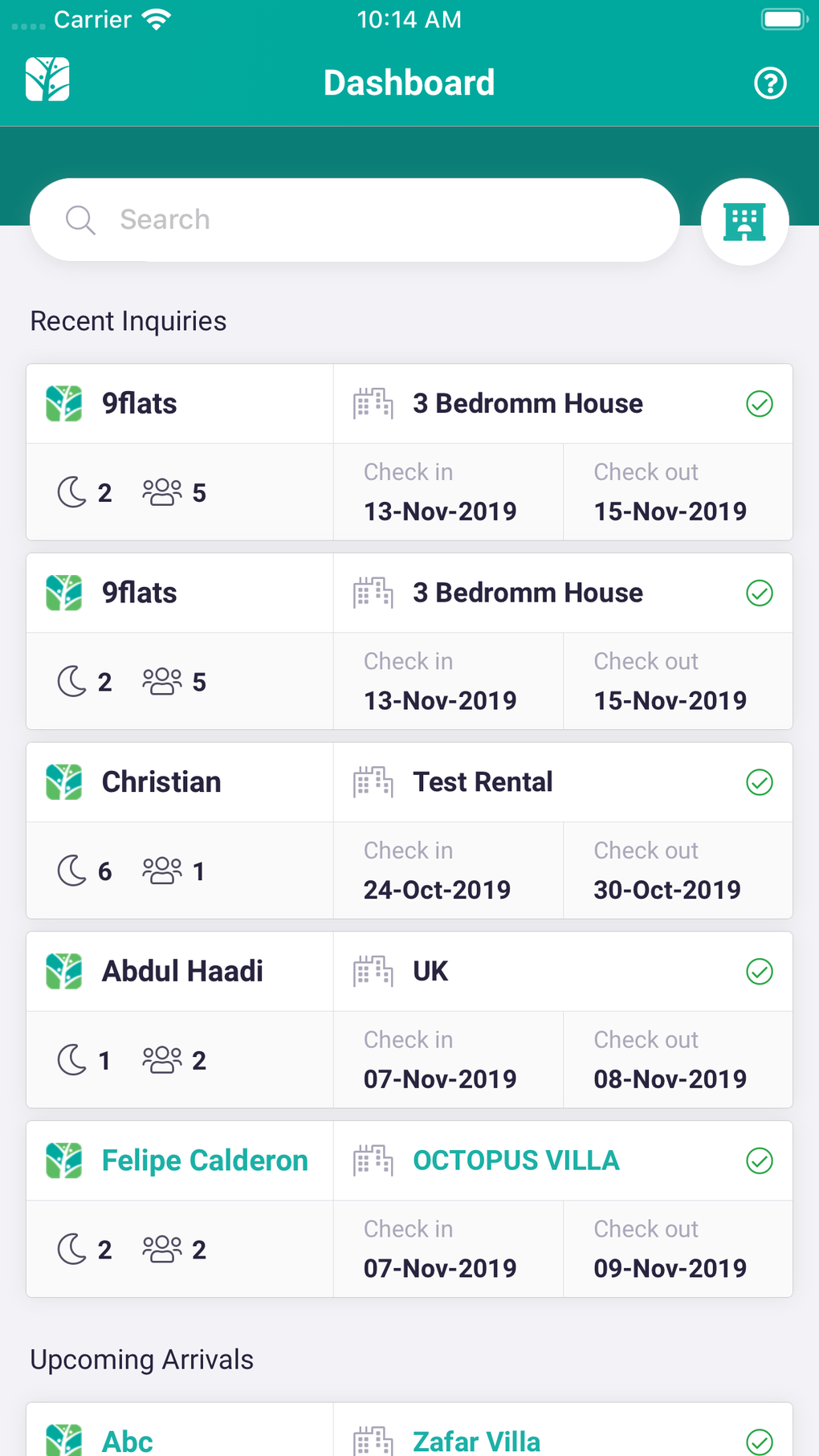Viewport: 819px width, 1456px height.
Task: Select Abdul Haadi check in date 07-Nov-2019
Action: [440, 1079]
